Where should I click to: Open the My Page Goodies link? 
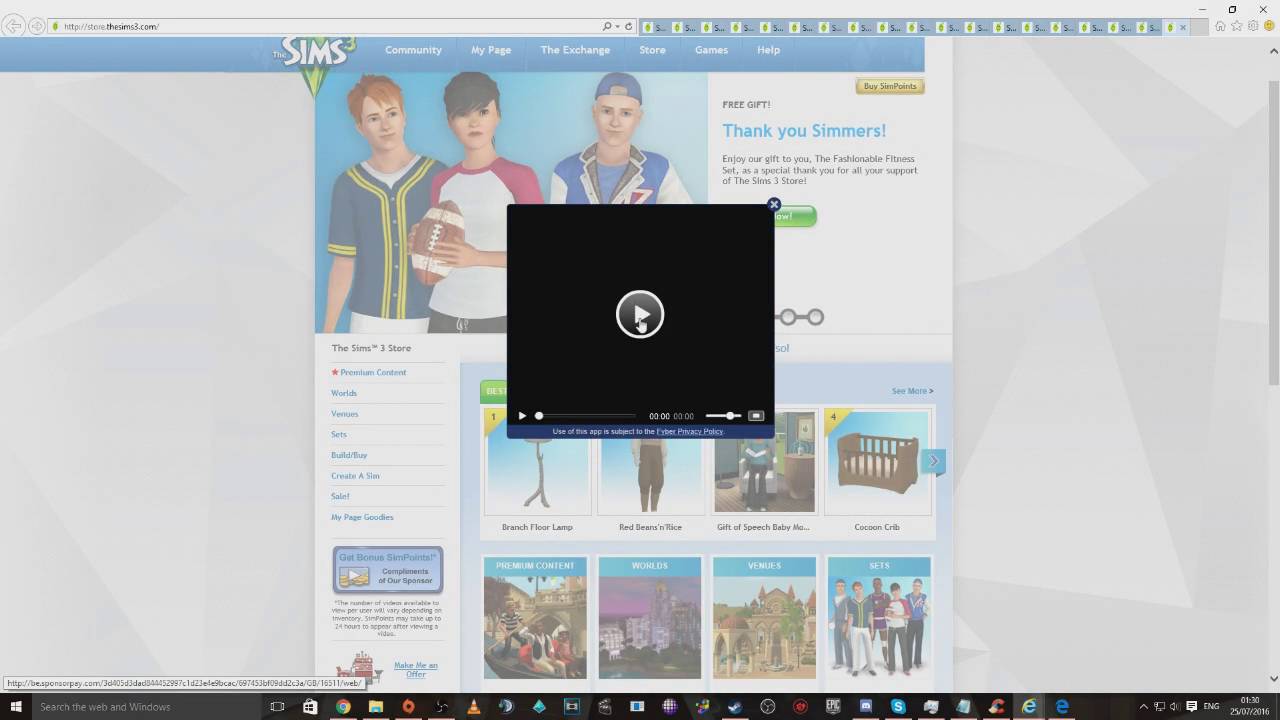[x=362, y=517]
